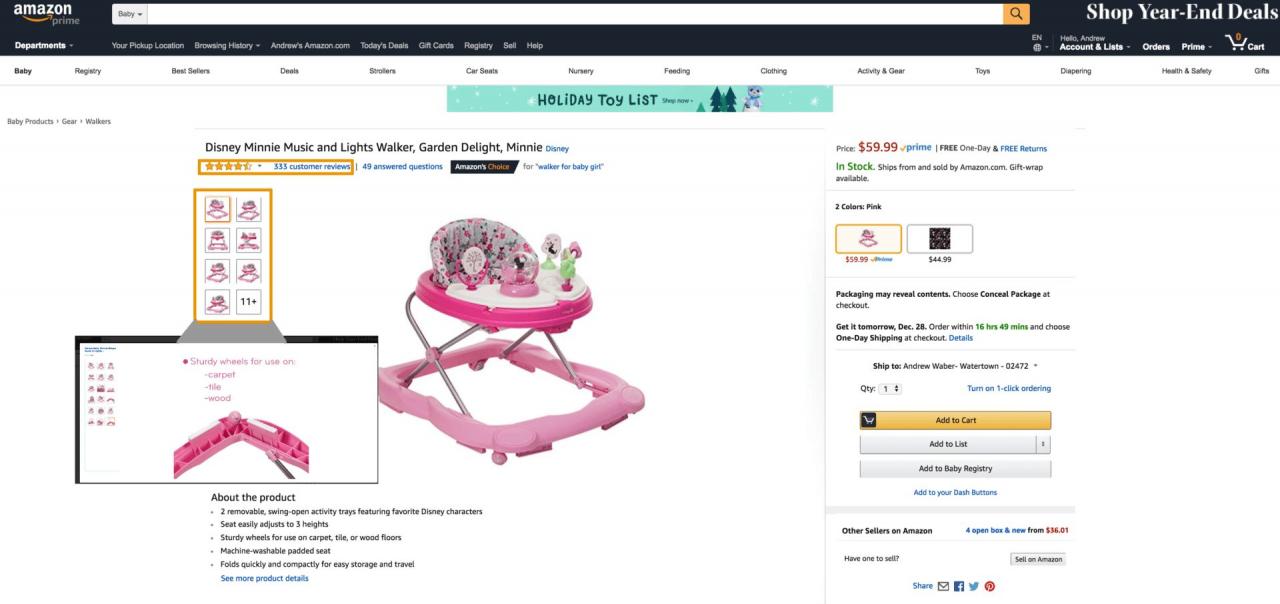
Task: Click the Amazon Prime logo
Action: 46,14
